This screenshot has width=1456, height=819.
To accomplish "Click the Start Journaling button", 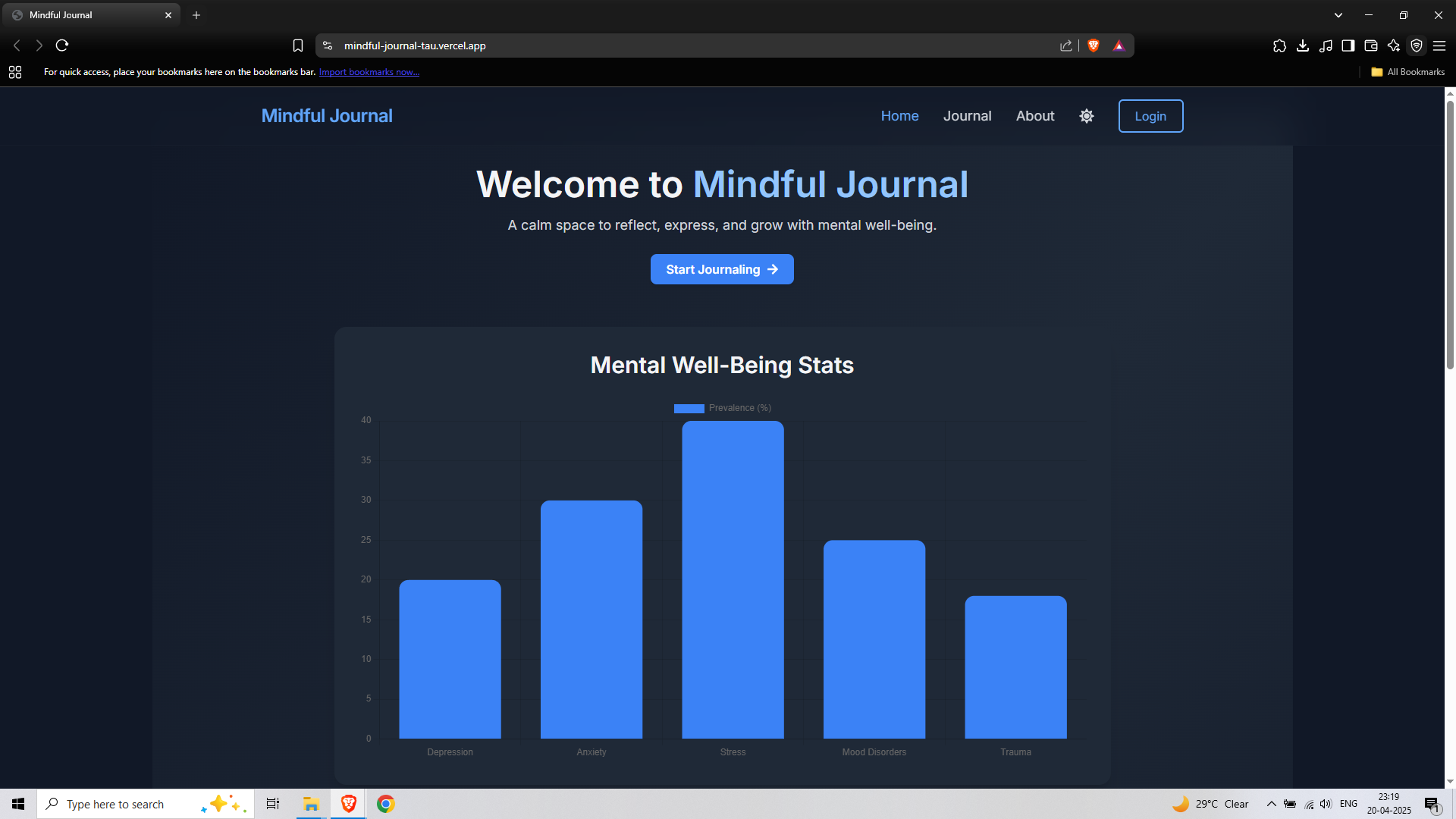I will (721, 269).
